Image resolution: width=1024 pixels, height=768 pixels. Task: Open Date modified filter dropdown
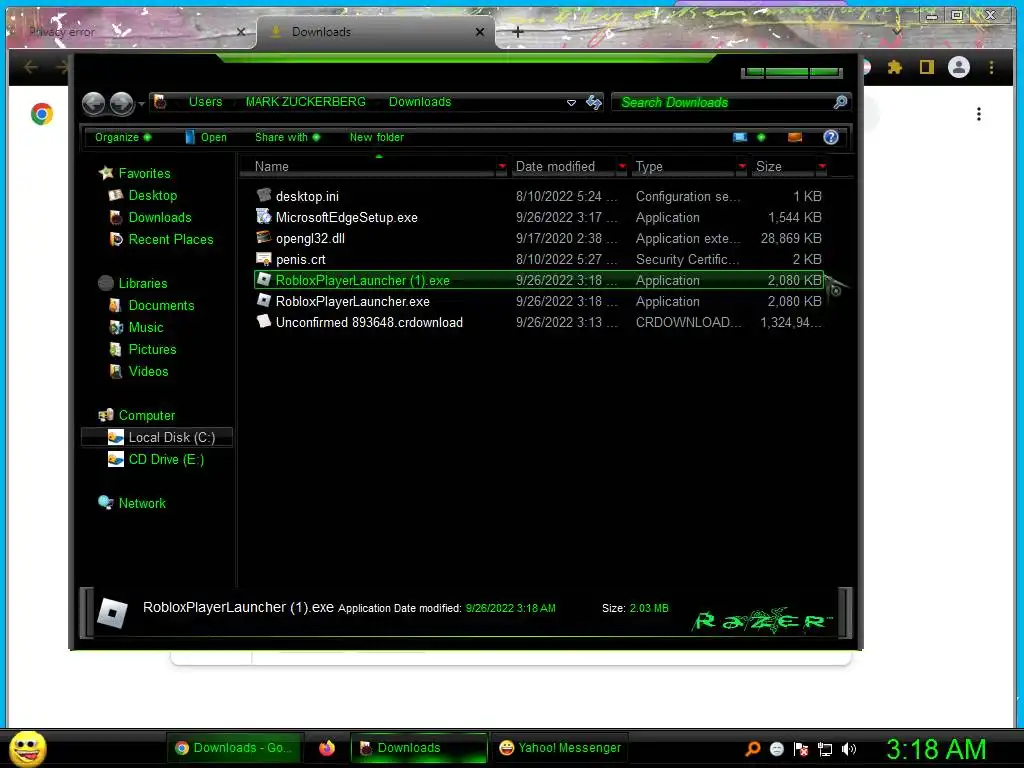tap(622, 167)
